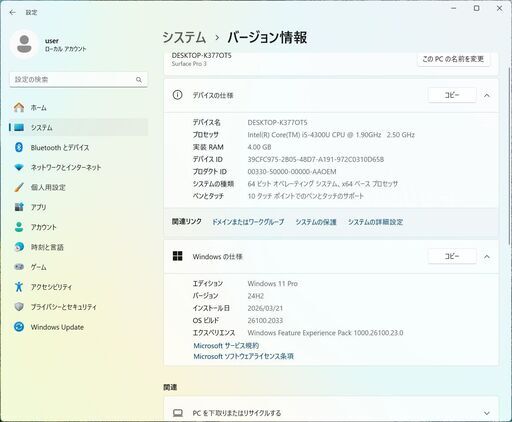Click the Accounts person icon
This screenshot has width=512, height=422.
coord(19,227)
